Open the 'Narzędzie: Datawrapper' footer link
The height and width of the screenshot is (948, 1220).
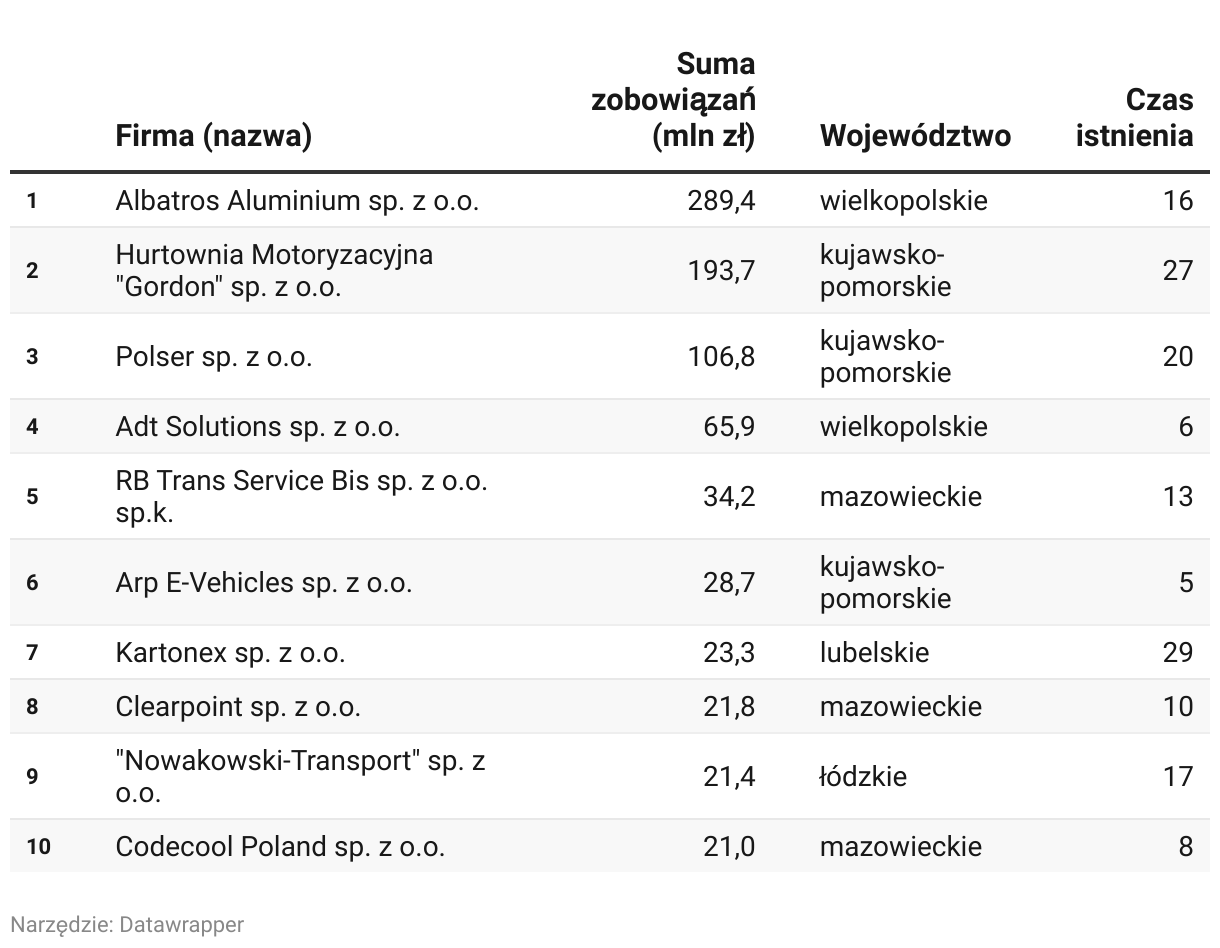(127, 924)
